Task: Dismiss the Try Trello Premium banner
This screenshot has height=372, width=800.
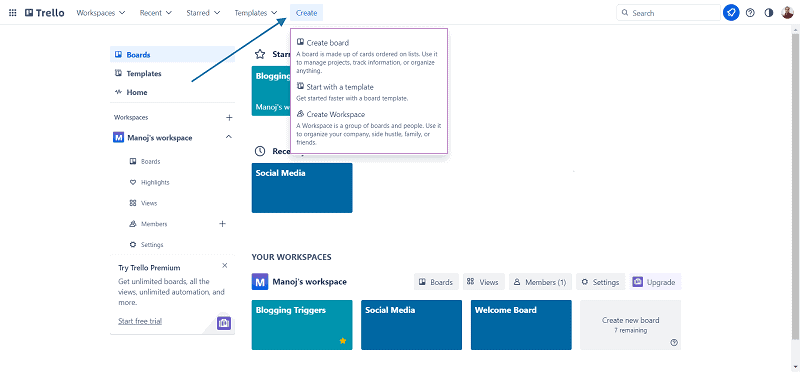Action: tap(225, 266)
